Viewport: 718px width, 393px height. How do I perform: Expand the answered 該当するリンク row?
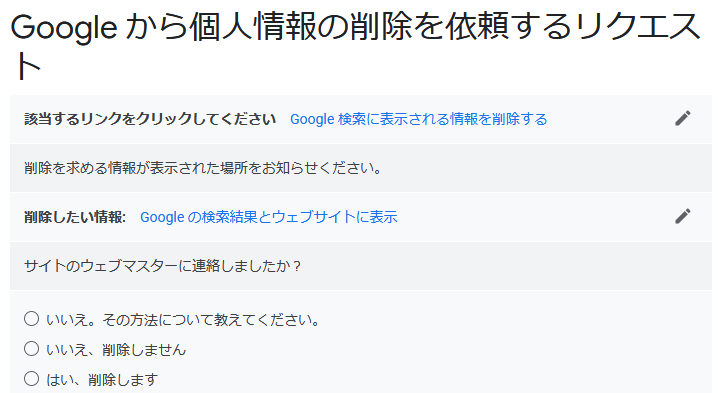[x=361, y=119]
